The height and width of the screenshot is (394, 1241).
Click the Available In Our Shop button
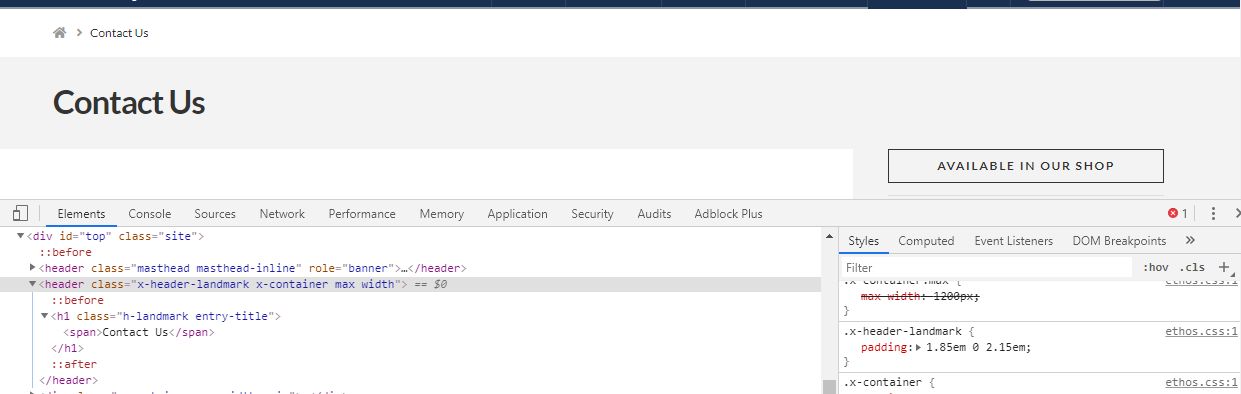click(x=1026, y=166)
